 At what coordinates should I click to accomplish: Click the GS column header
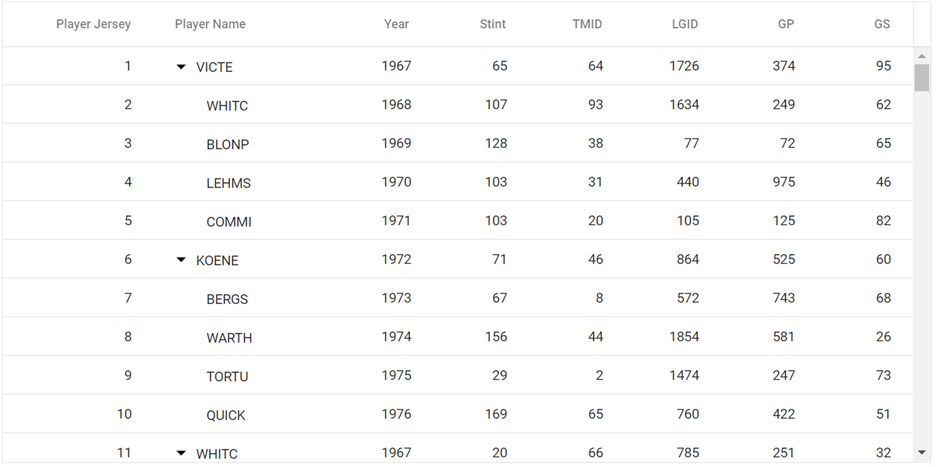[881, 24]
